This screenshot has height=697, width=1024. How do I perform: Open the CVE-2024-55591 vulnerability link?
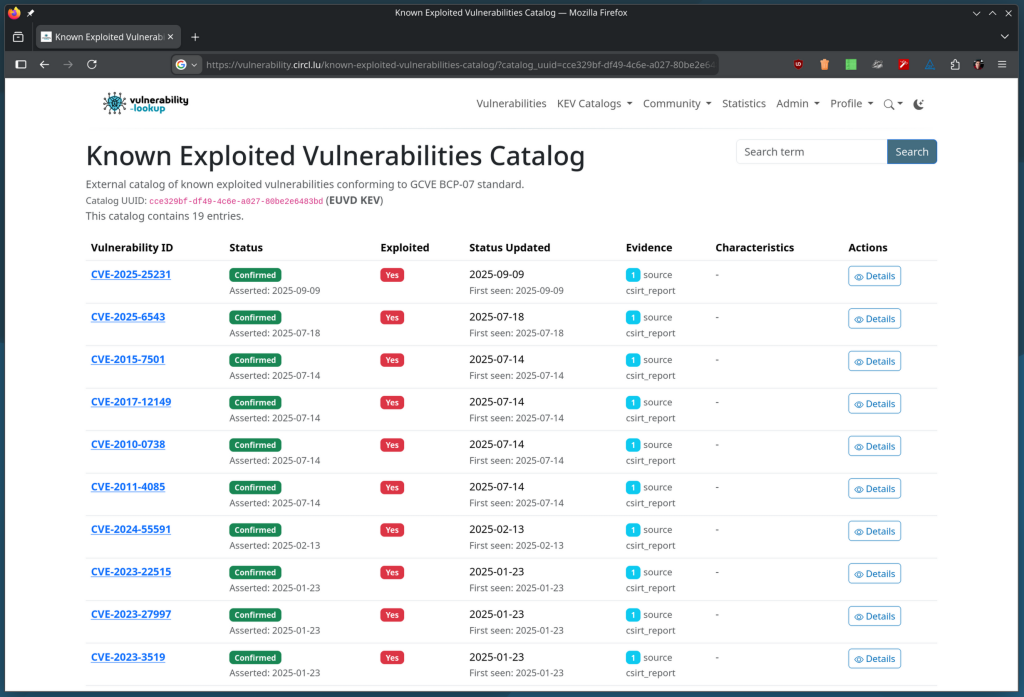(x=131, y=530)
